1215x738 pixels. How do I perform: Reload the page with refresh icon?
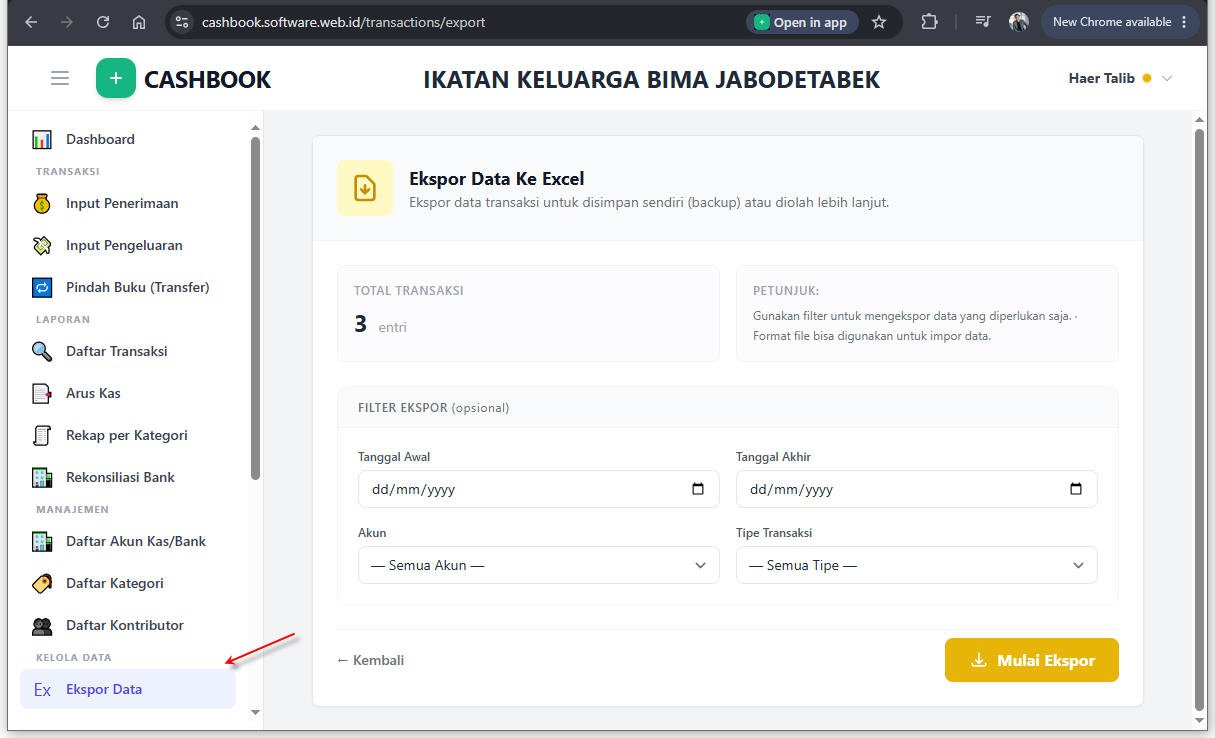103,22
